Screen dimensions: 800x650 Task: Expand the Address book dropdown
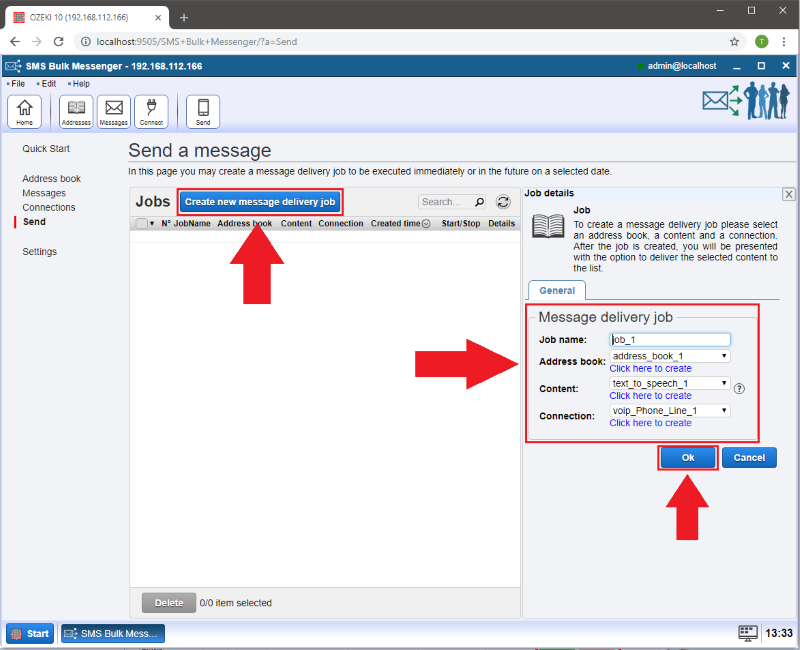click(x=670, y=356)
